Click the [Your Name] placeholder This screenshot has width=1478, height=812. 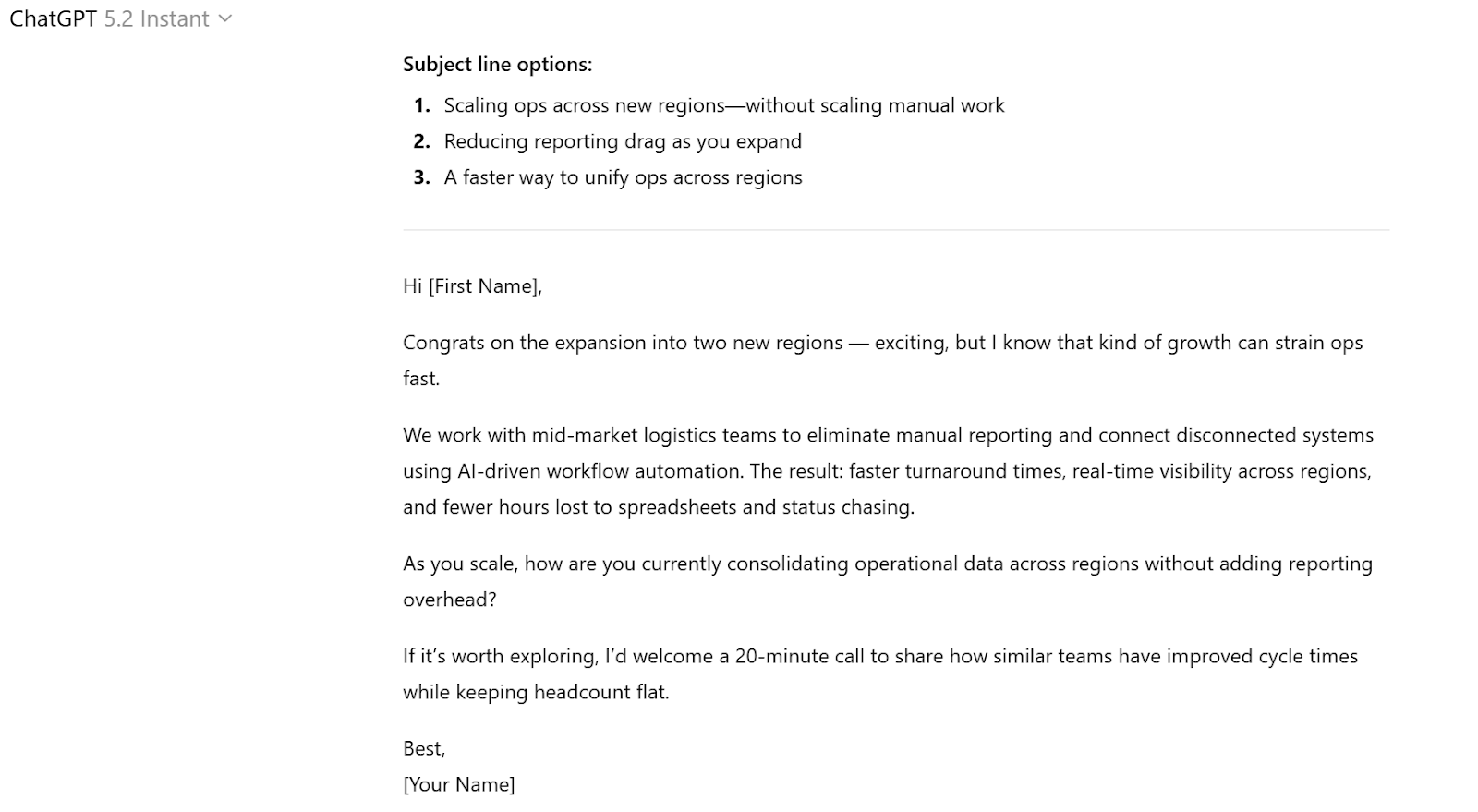pyautogui.click(x=459, y=784)
